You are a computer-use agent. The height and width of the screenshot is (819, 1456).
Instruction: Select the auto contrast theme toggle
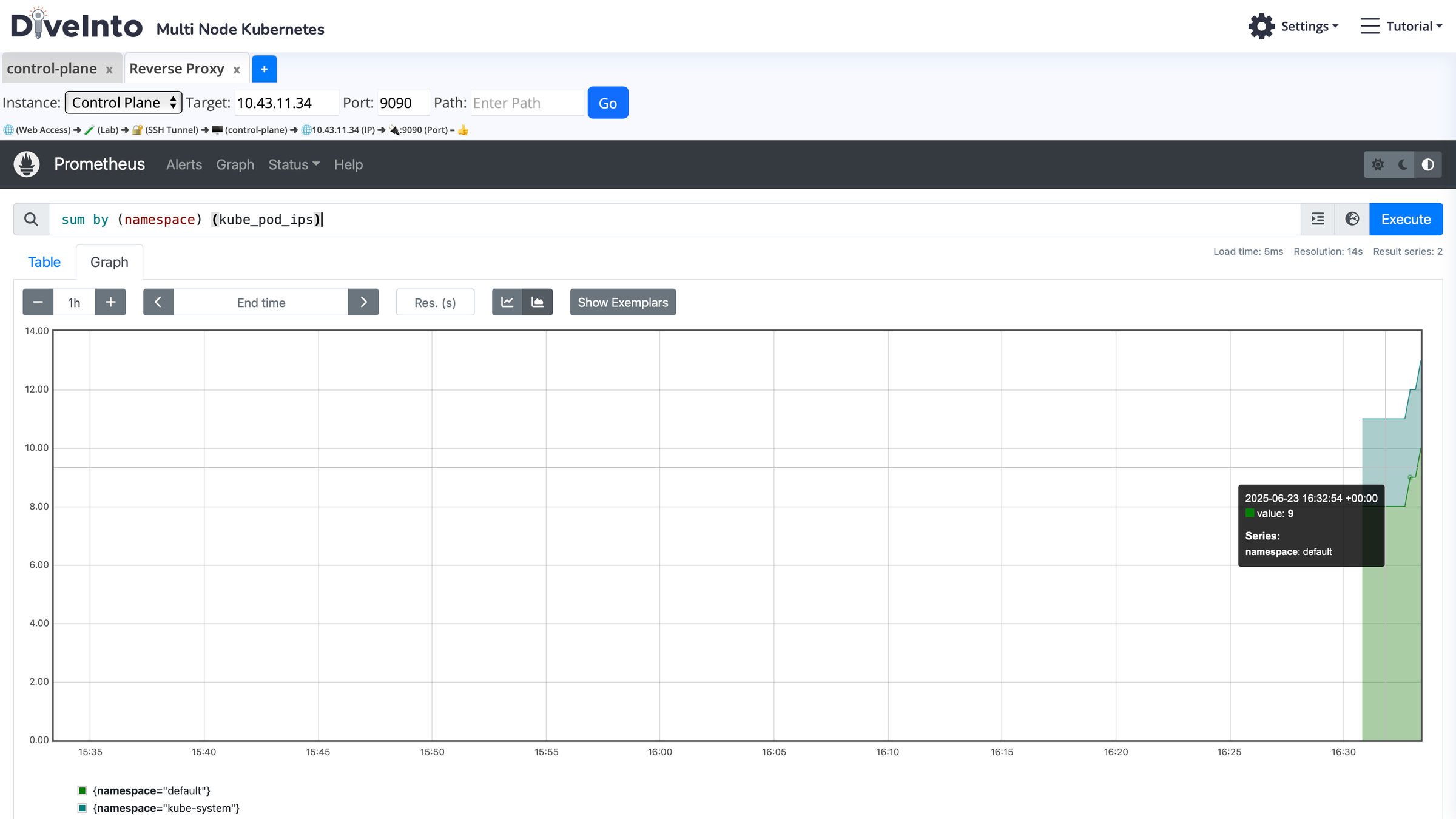coord(1427,164)
